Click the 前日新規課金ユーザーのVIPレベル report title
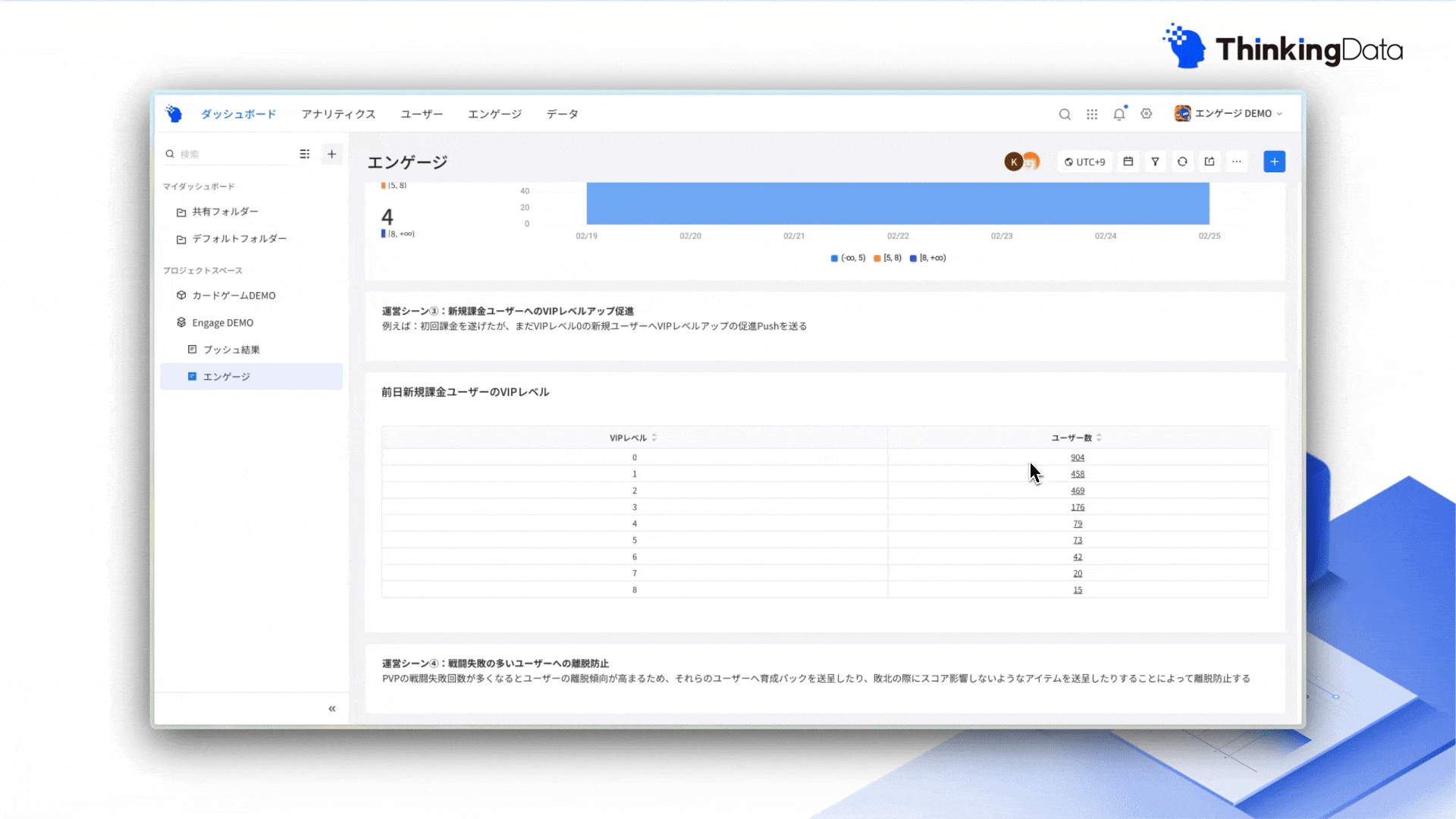The image size is (1456, 819). [465, 392]
